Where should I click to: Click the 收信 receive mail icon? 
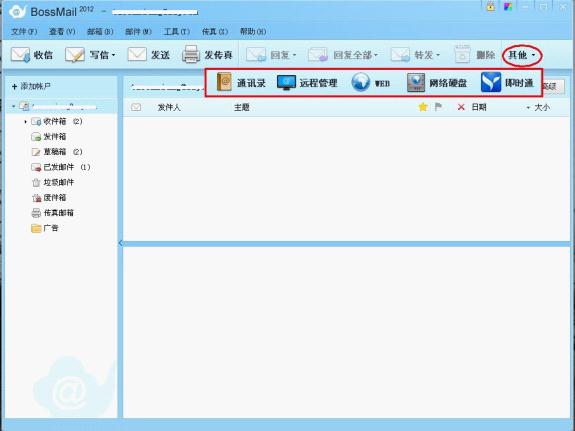tap(20, 55)
